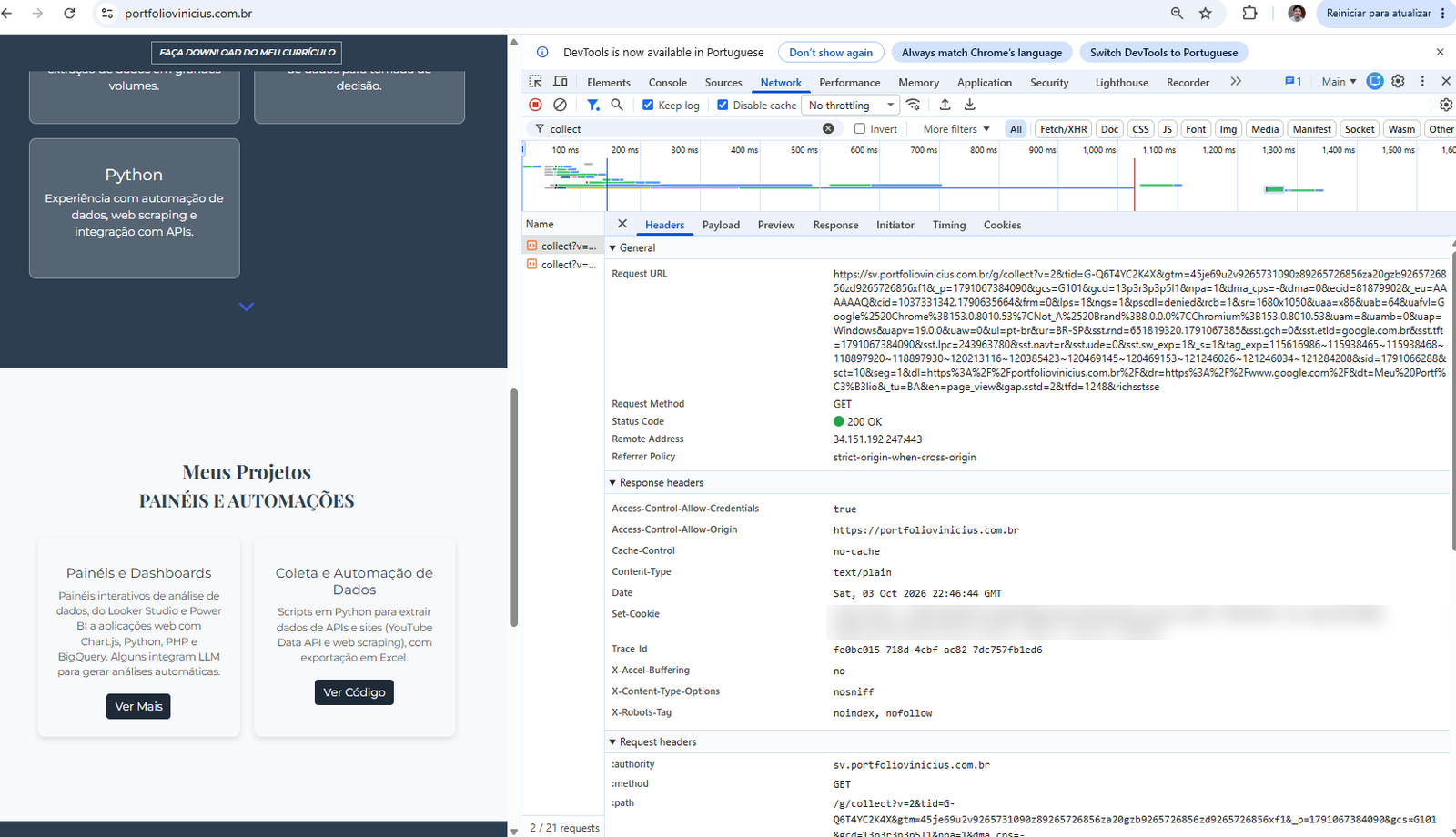The height and width of the screenshot is (837, 1456).
Task: Click the Ver Mais button
Action: 138,706
